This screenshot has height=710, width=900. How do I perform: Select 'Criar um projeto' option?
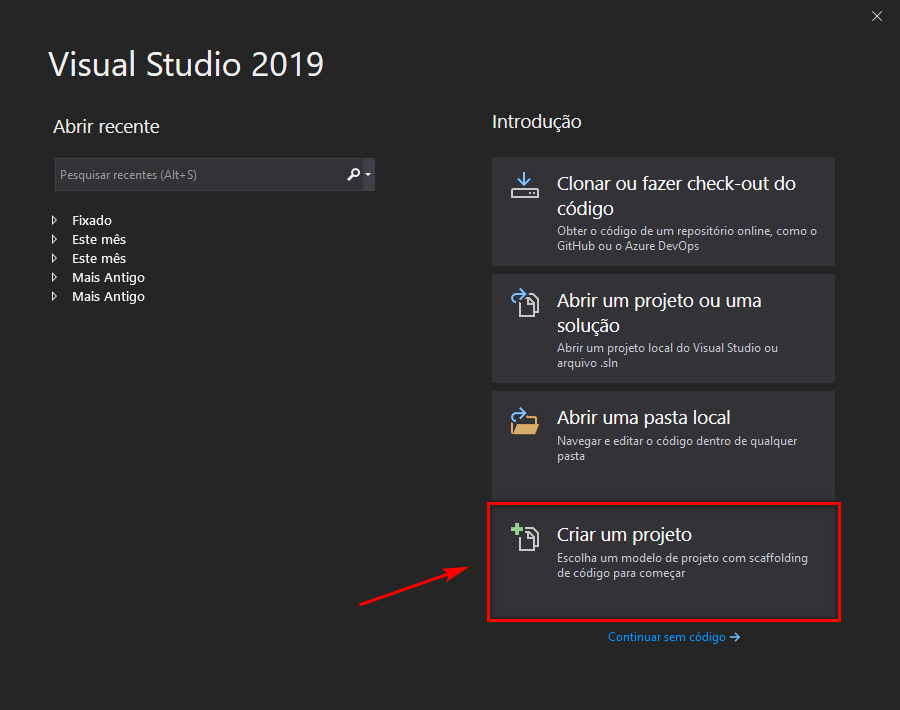pos(663,561)
